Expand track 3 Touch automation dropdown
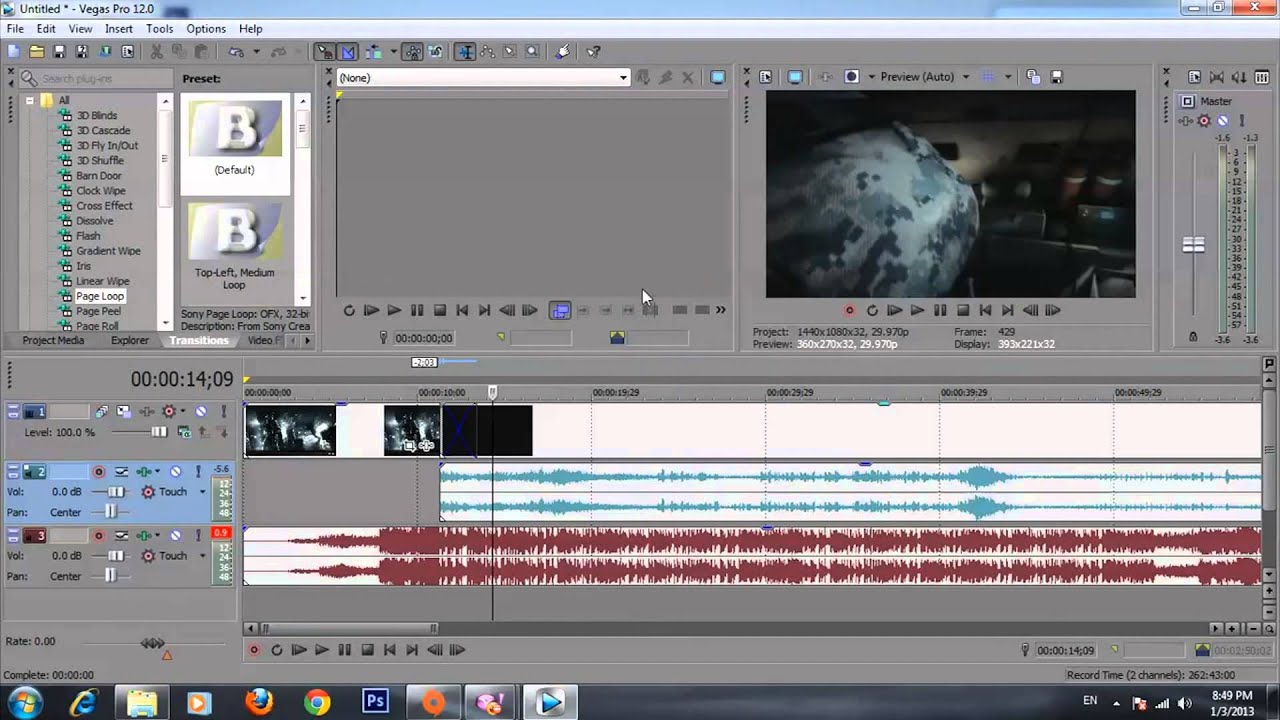Screen dimensions: 1280x720 pyautogui.click(x=202, y=556)
